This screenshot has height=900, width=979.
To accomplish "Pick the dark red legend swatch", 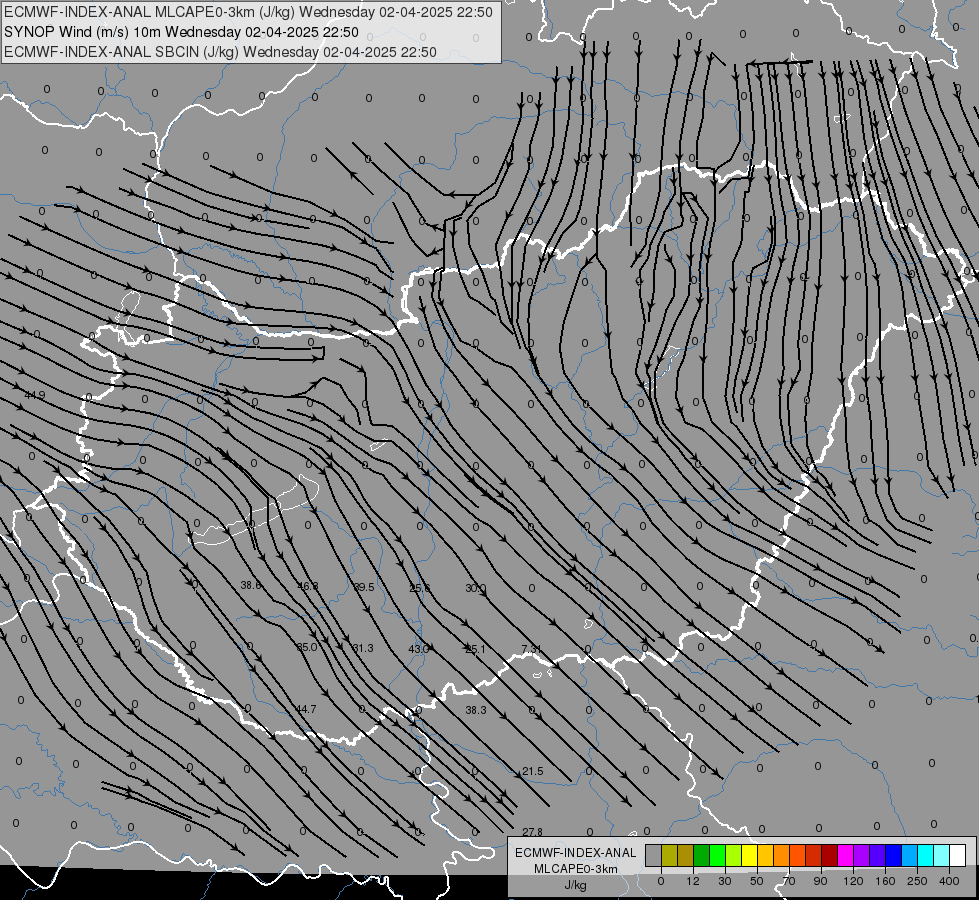I will (830, 856).
